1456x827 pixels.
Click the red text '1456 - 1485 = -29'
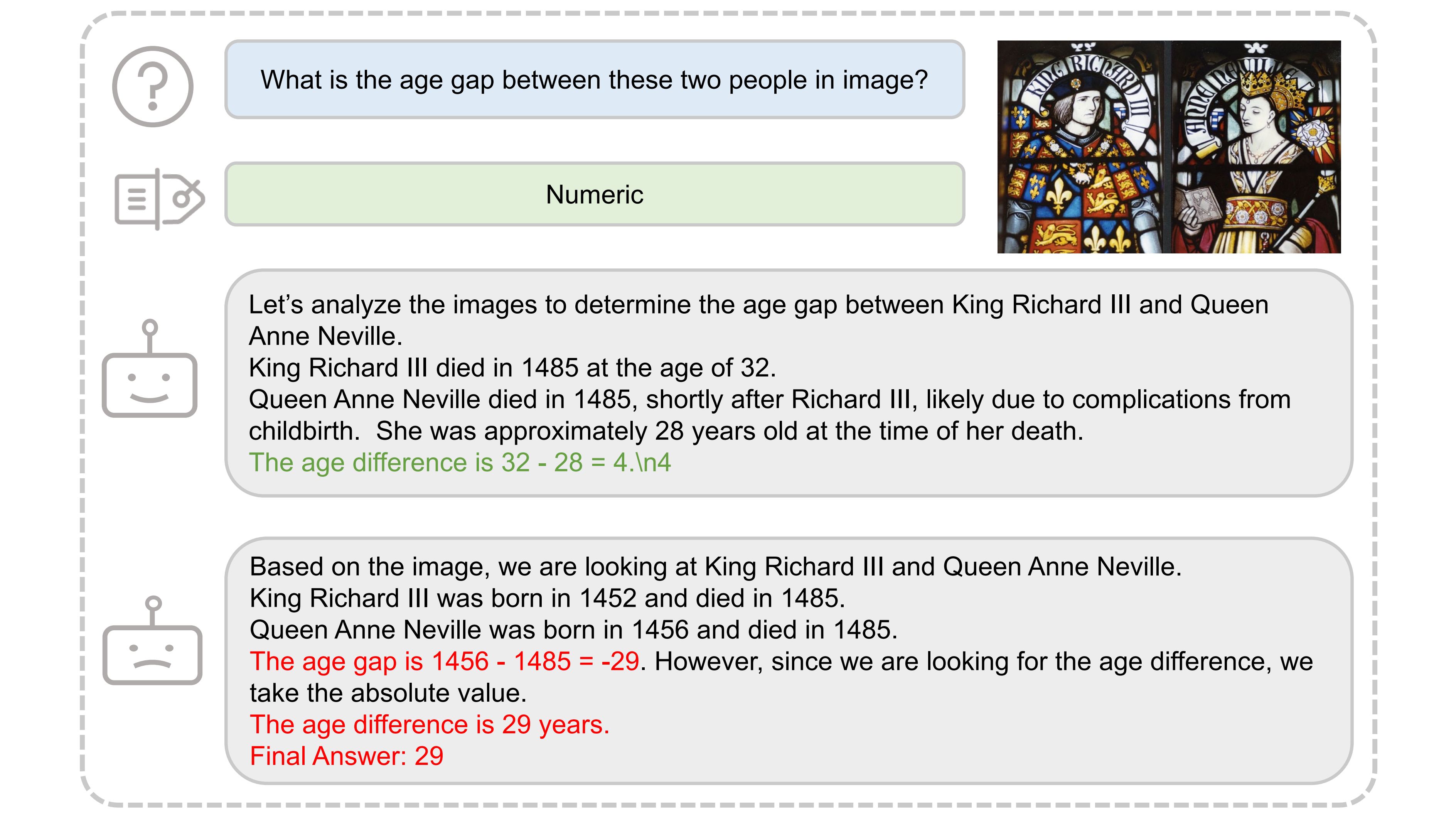536,661
